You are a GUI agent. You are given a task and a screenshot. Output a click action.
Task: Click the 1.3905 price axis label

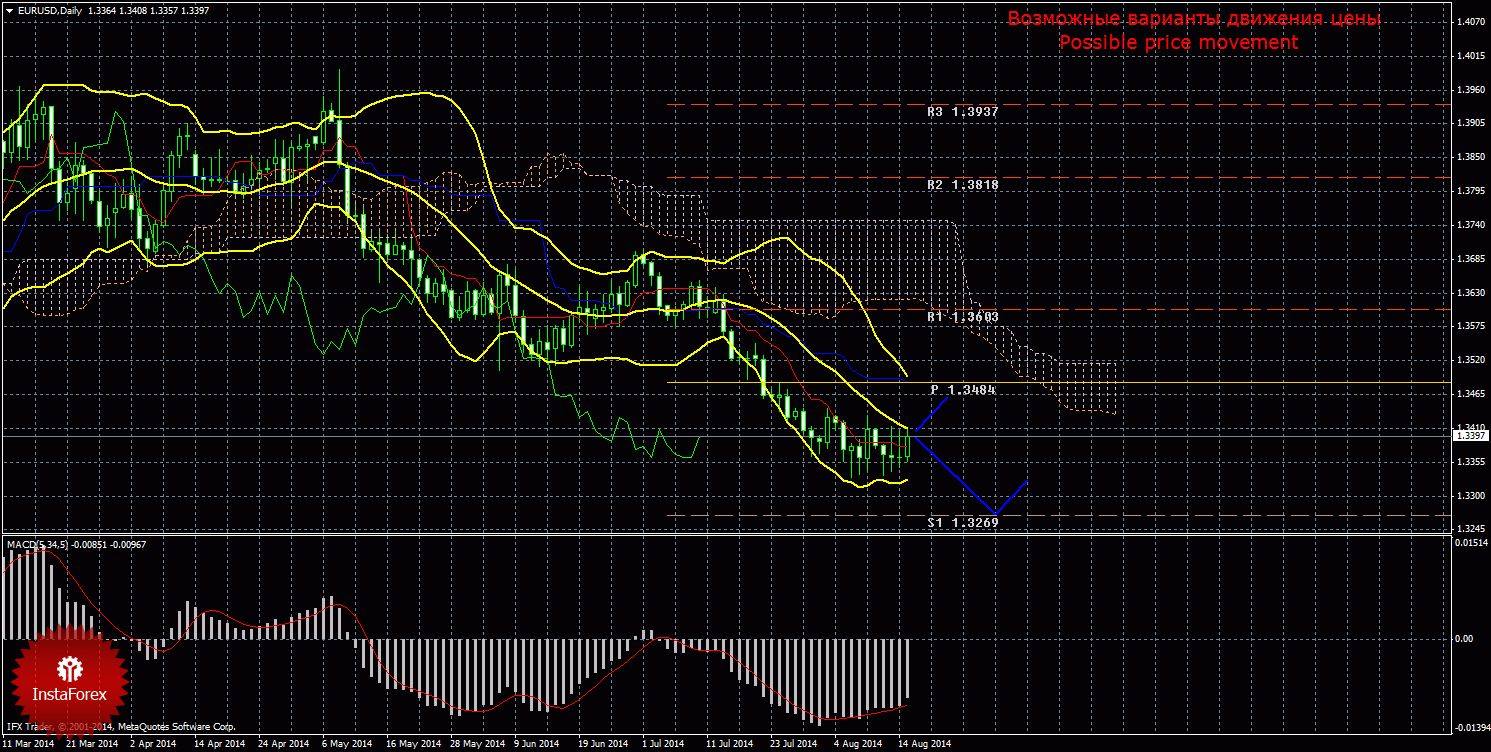tap(1471, 123)
